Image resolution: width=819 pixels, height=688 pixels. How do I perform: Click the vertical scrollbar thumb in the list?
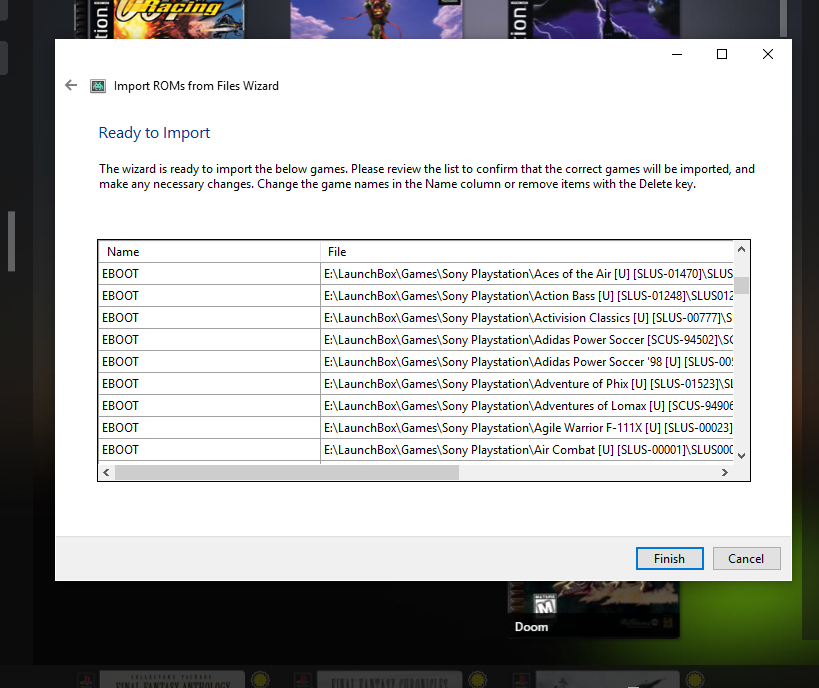tap(741, 285)
